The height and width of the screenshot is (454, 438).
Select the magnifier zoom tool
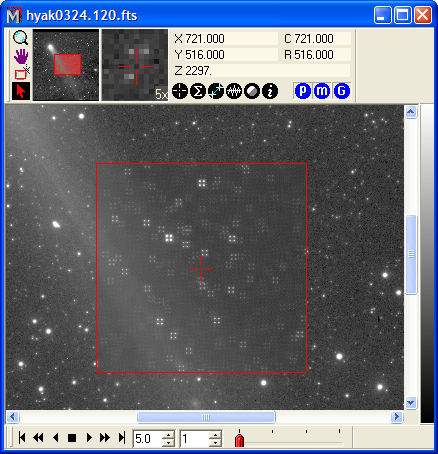click(21, 38)
